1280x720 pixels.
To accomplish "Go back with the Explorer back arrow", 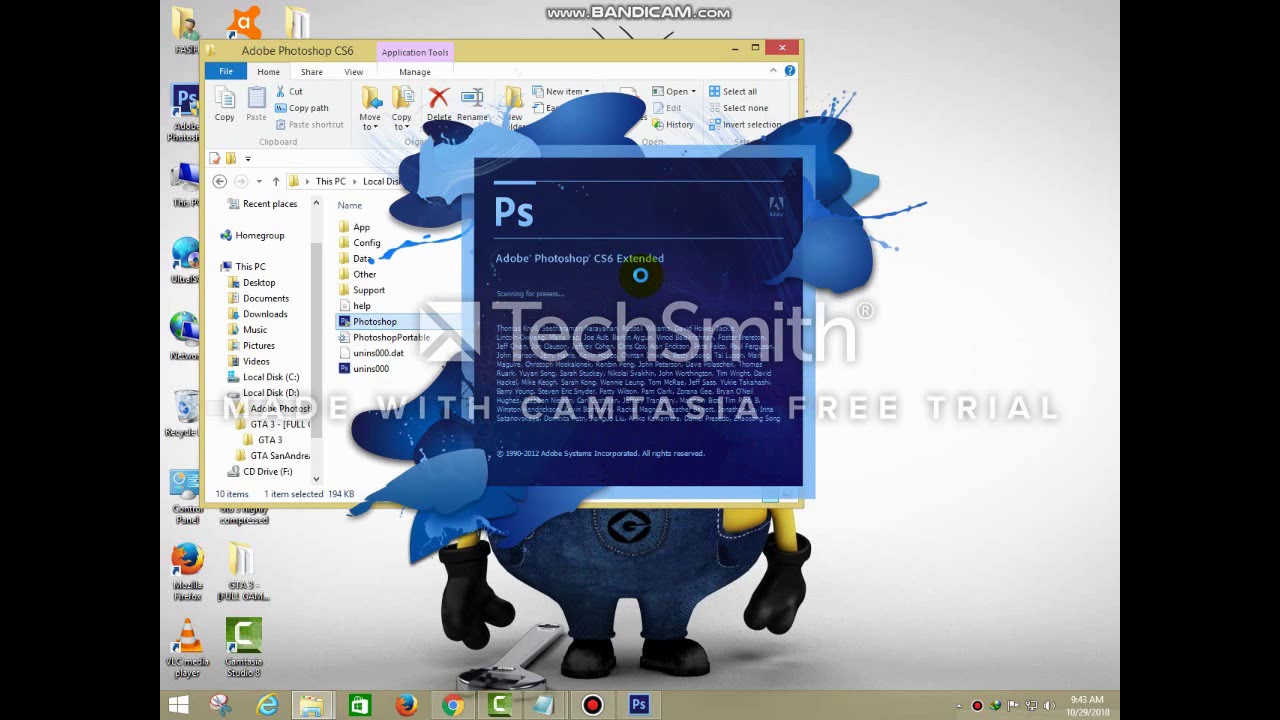I will click(x=220, y=181).
